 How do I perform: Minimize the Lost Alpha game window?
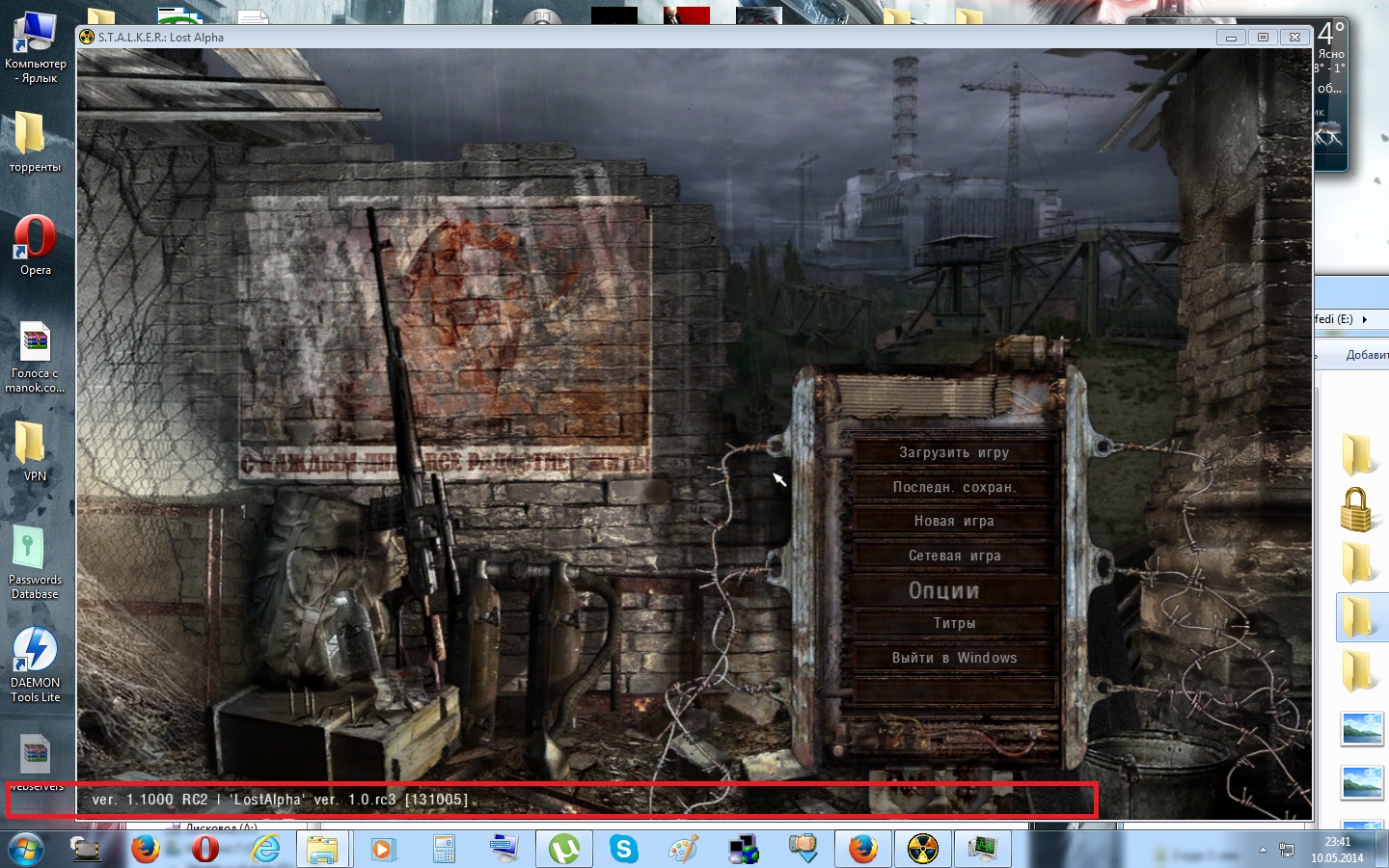pyautogui.click(x=1230, y=37)
